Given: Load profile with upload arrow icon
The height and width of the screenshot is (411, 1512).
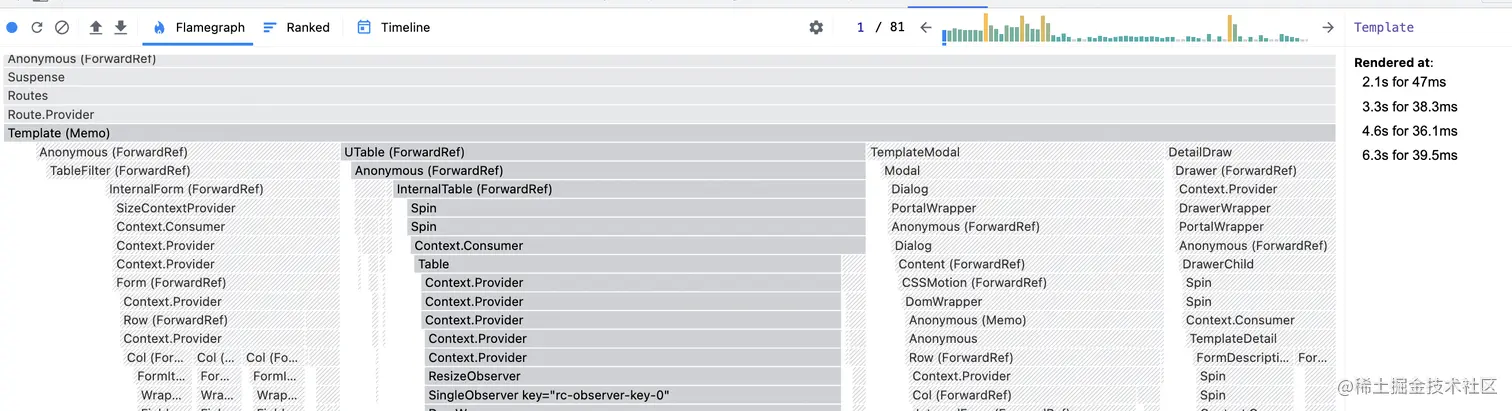Looking at the screenshot, I should [x=96, y=28].
